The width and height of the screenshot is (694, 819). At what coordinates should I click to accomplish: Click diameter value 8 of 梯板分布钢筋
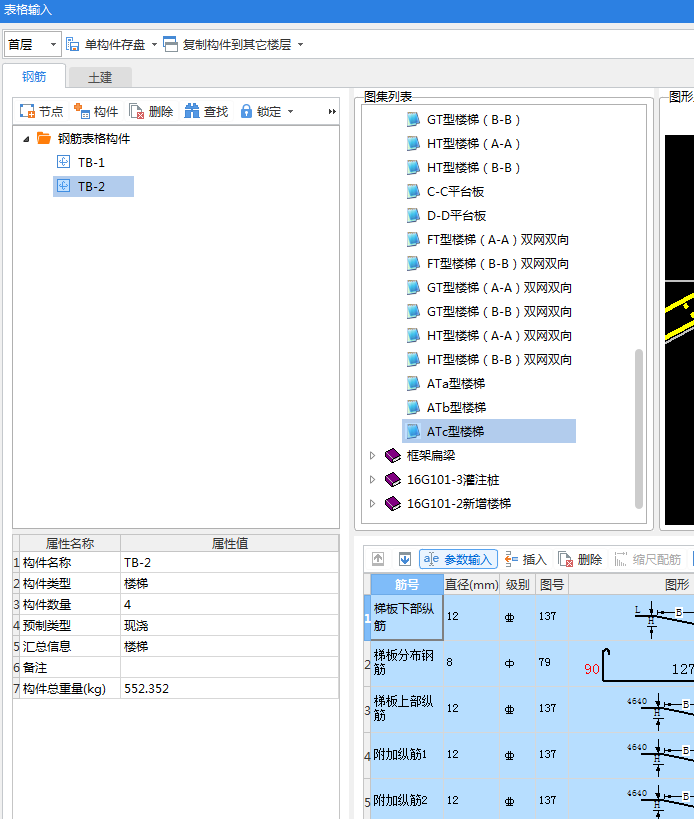click(472, 663)
